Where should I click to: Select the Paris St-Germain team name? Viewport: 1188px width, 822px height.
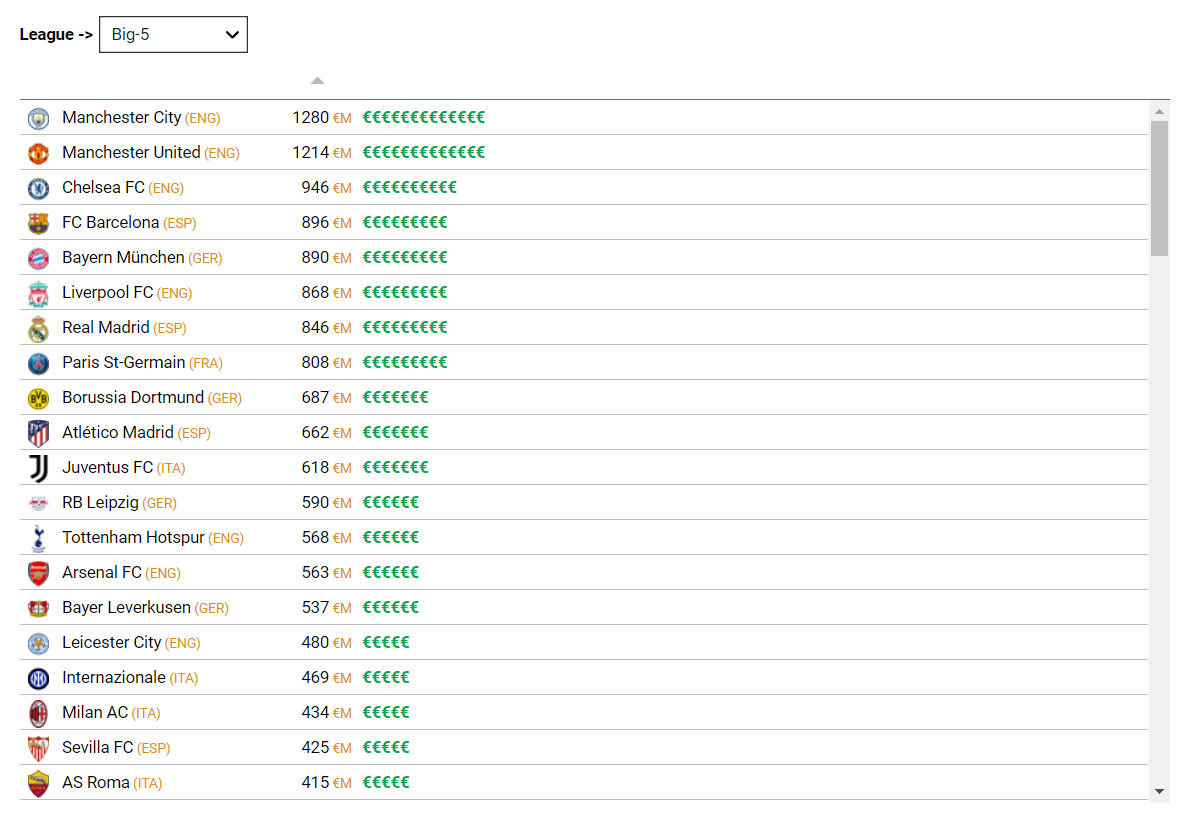click(x=123, y=362)
